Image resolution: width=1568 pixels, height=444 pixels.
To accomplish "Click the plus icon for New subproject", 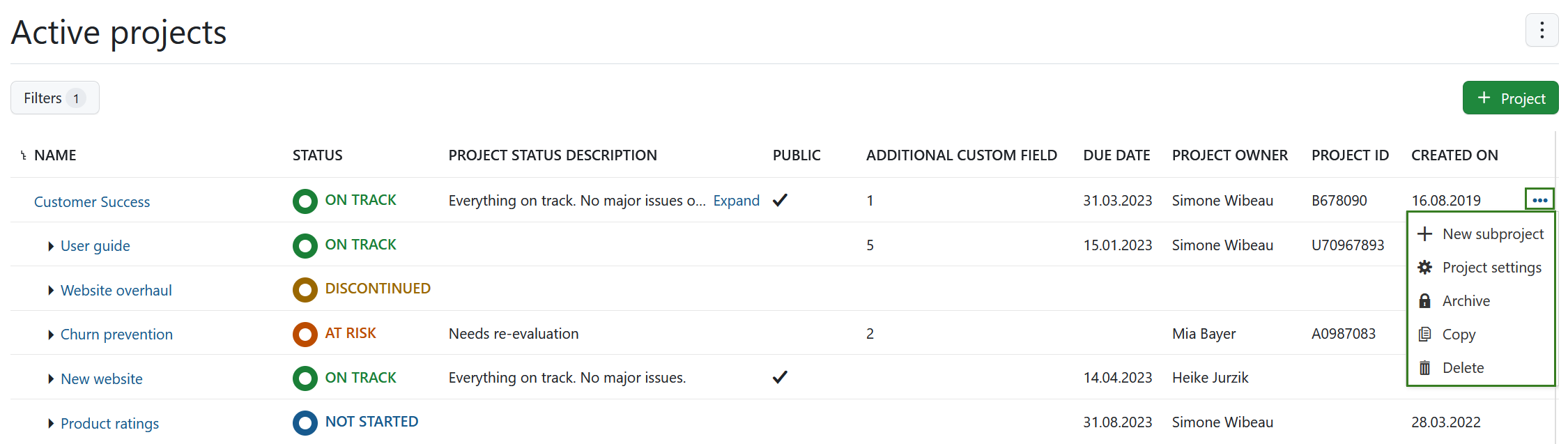I will coord(1425,234).
